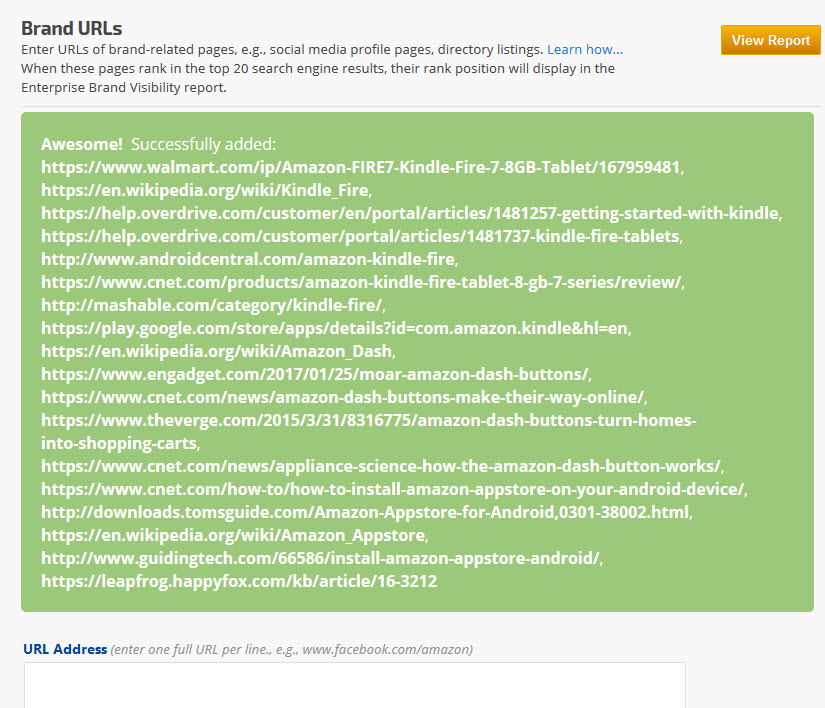
Task: Click the overdrive kindle-fire-tablets URL
Action: (360, 236)
